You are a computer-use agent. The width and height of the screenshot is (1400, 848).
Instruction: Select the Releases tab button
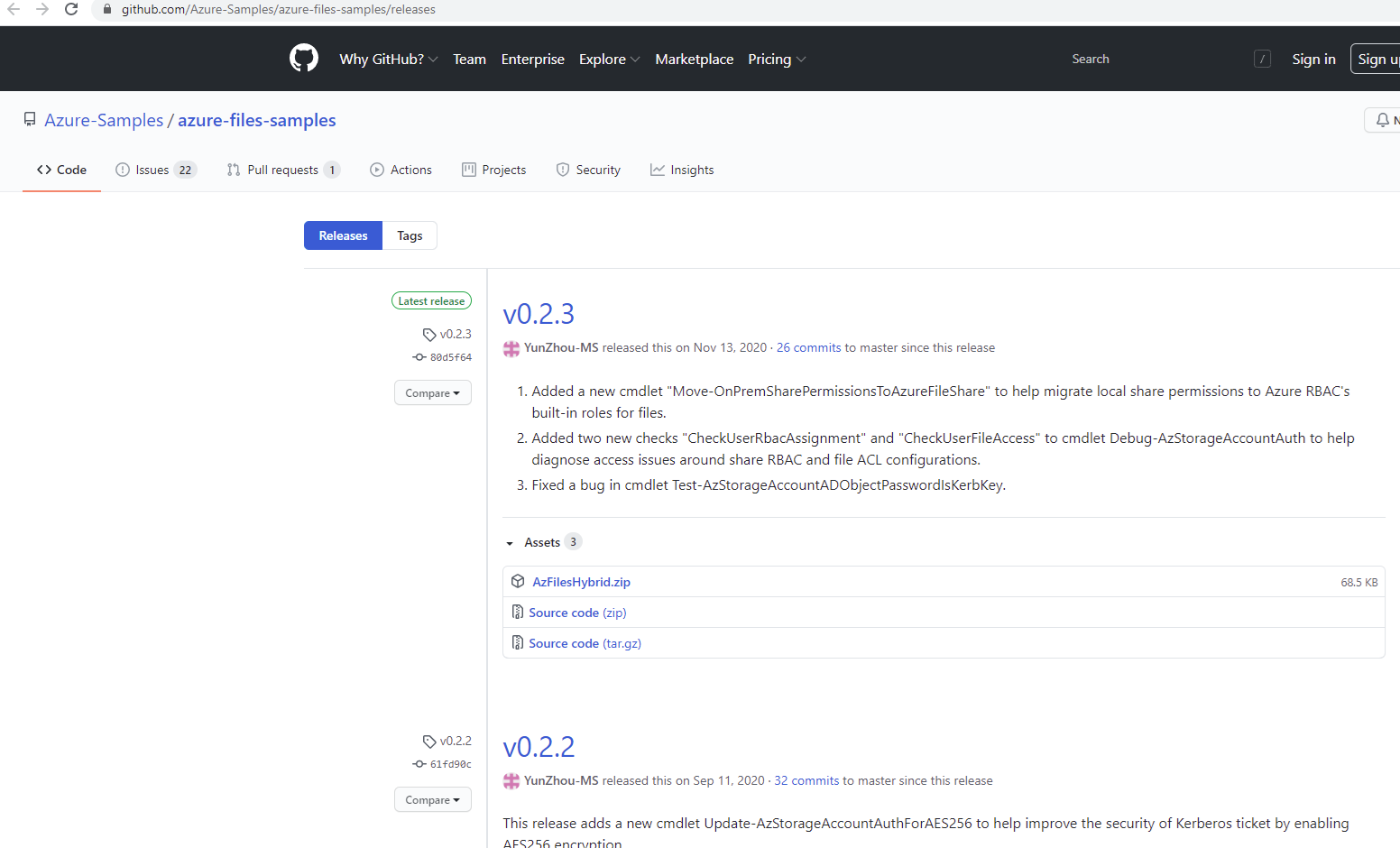pos(344,235)
